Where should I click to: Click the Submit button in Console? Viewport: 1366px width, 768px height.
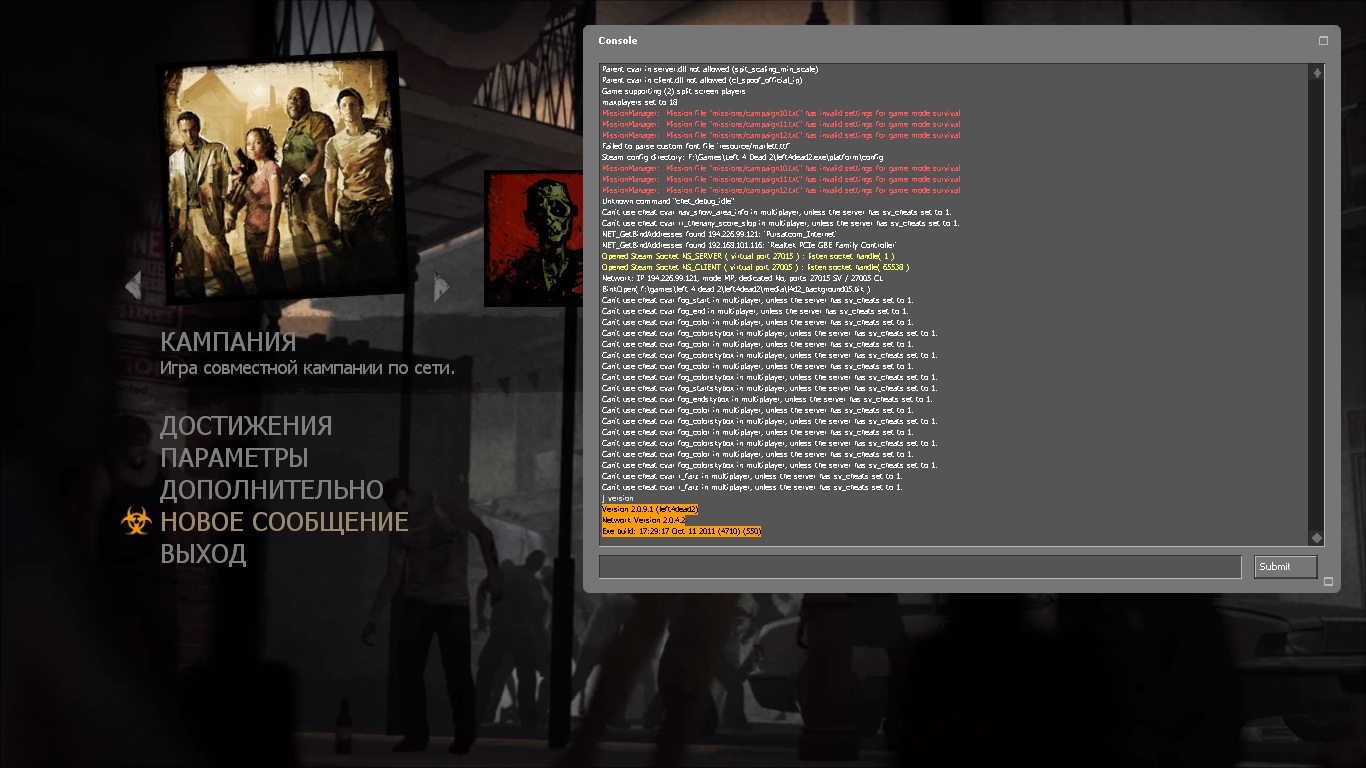coord(1286,566)
